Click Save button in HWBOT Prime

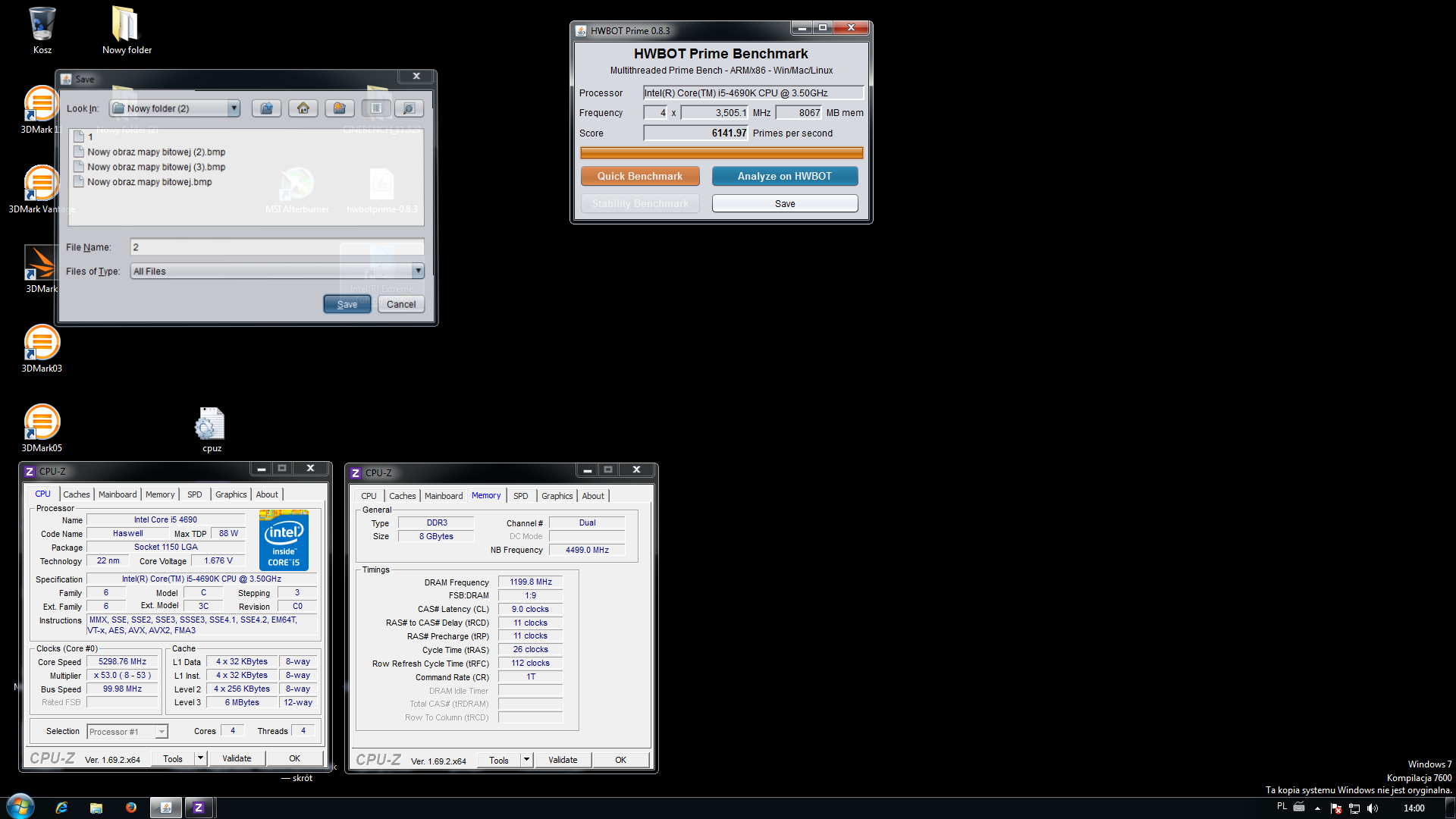coord(785,203)
